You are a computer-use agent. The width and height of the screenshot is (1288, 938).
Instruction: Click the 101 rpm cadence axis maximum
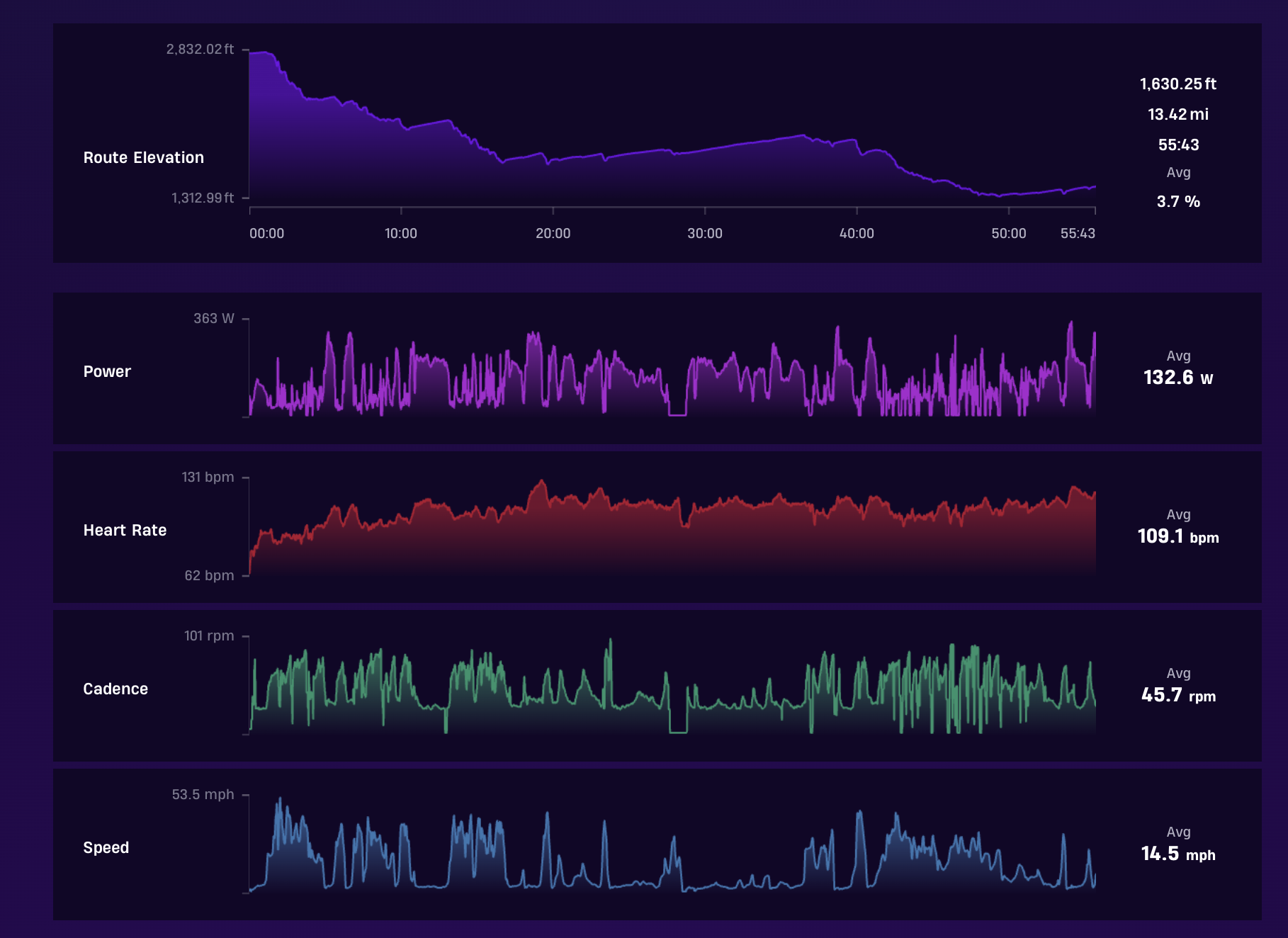click(x=209, y=635)
